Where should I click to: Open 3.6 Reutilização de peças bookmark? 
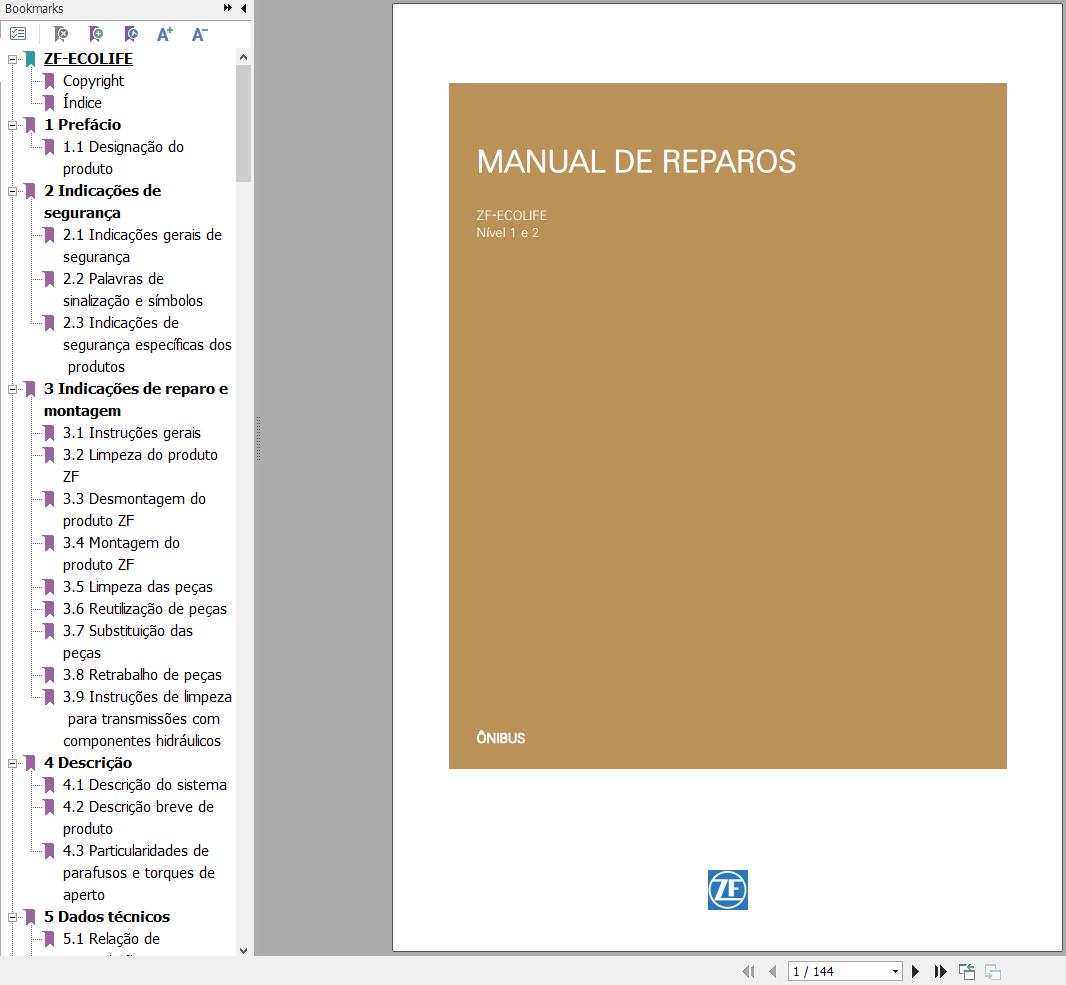point(145,609)
